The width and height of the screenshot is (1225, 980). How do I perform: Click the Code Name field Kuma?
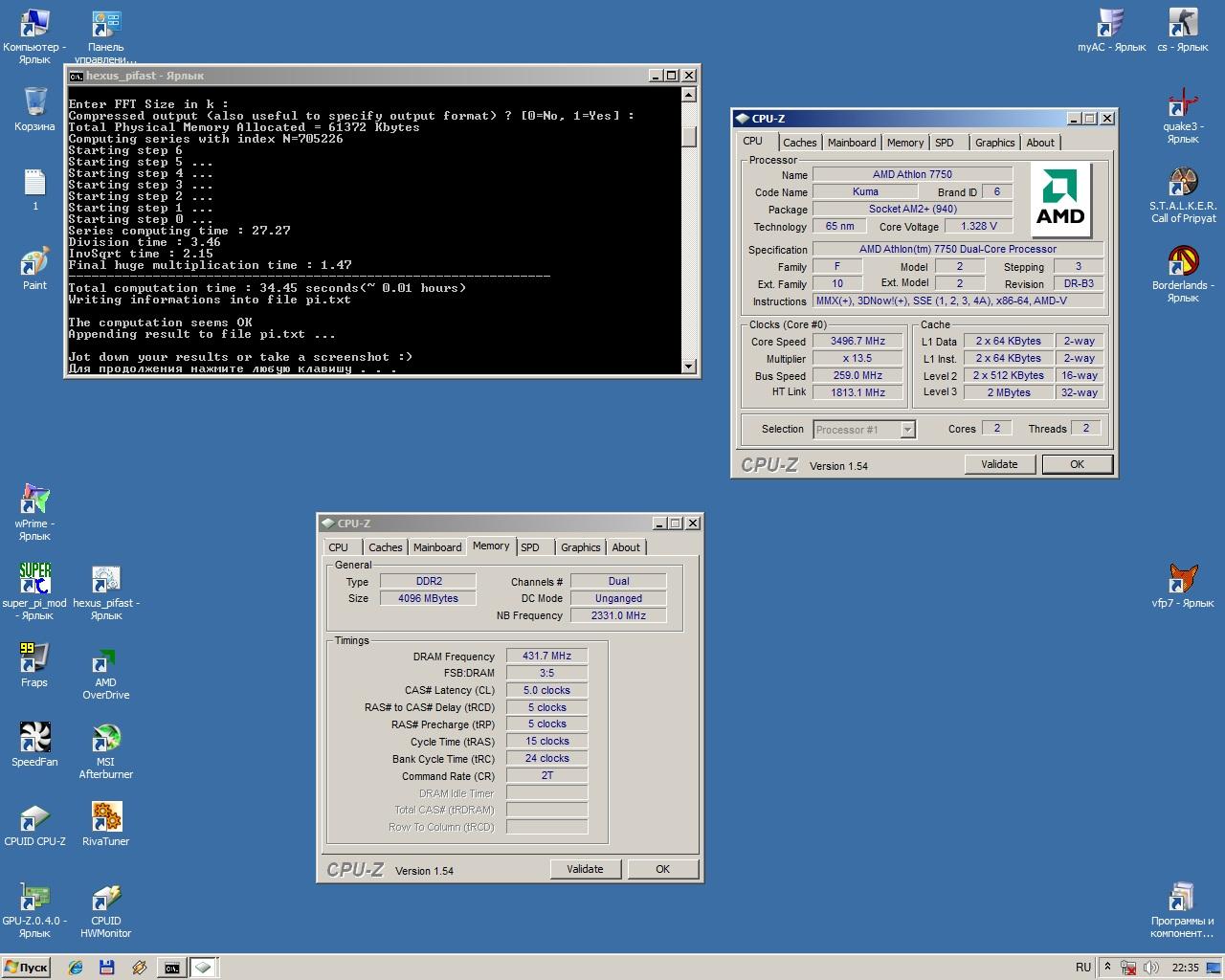[x=865, y=191]
